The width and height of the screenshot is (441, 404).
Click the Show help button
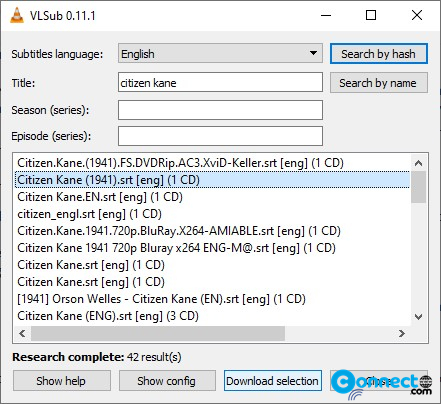click(x=62, y=381)
